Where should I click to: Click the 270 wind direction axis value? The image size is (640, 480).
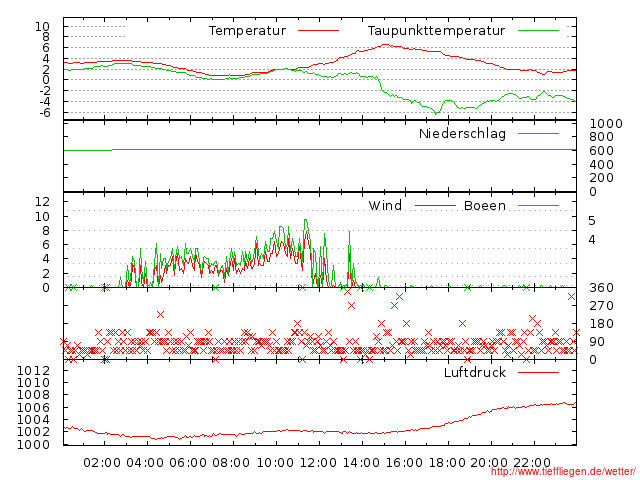click(602, 306)
